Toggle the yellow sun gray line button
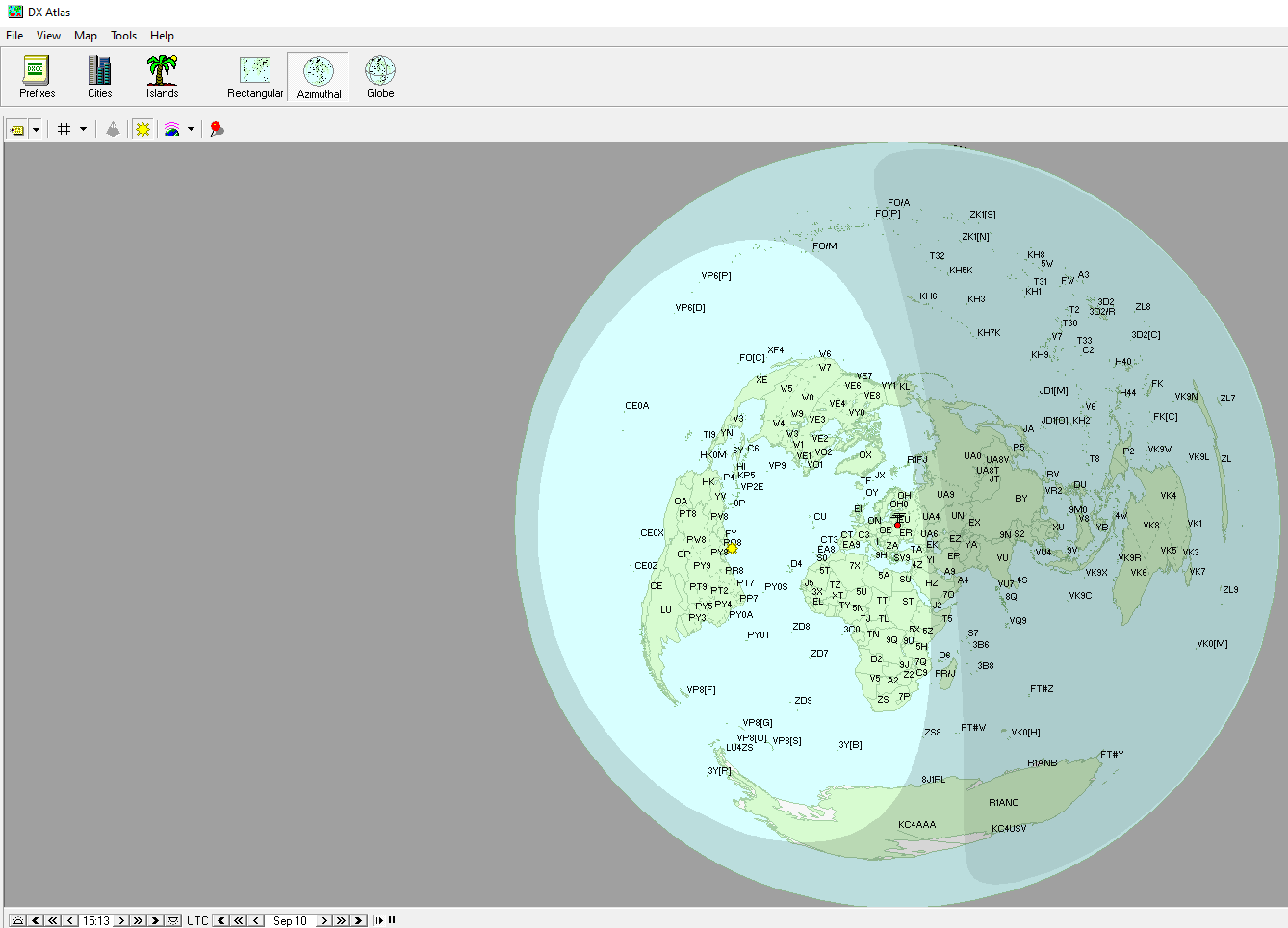Image resolution: width=1288 pixels, height=928 pixels. (142, 129)
